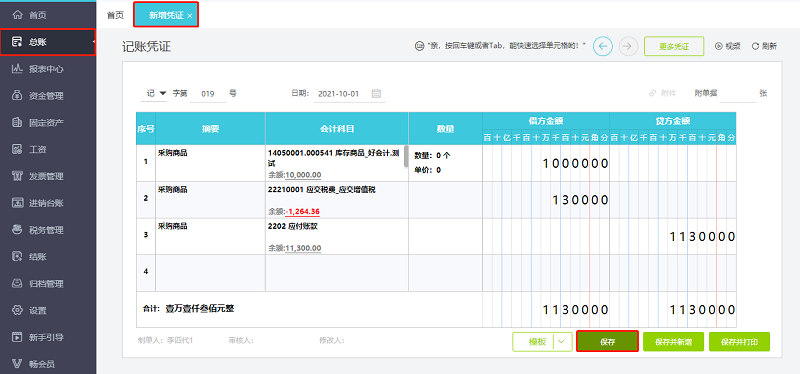Go to previous voucher with left arrow
Image resolution: width=800 pixels, height=374 pixels.
pyautogui.click(x=603, y=46)
